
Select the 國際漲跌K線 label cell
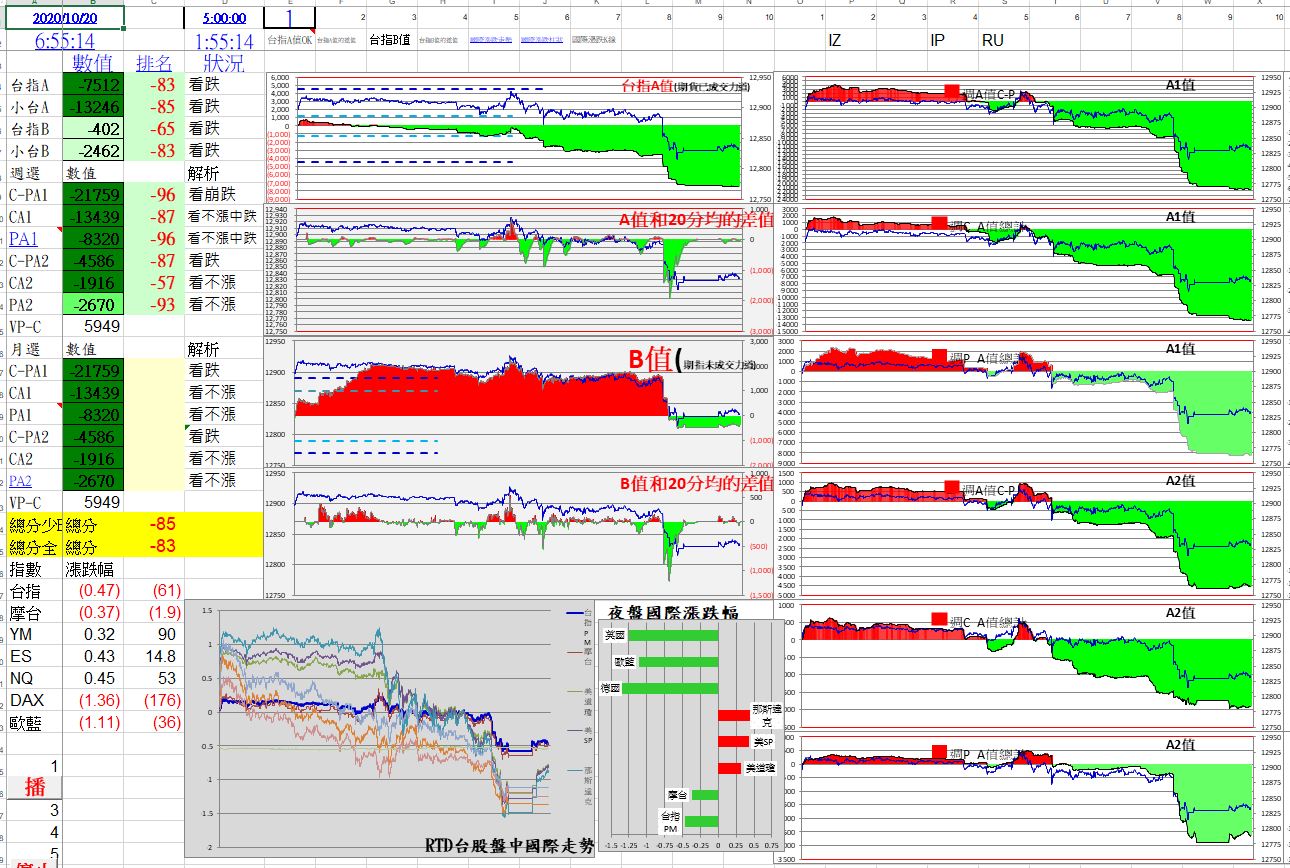click(593, 41)
